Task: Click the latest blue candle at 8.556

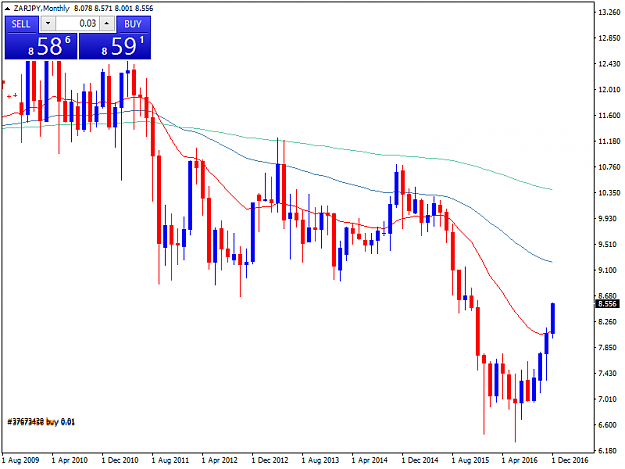Action: tap(553, 319)
